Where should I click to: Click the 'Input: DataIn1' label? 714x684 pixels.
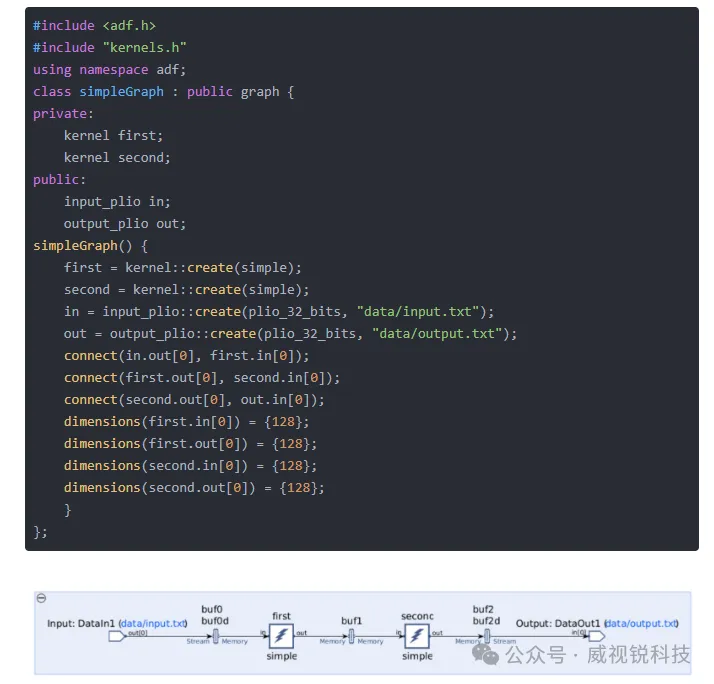click(x=81, y=623)
